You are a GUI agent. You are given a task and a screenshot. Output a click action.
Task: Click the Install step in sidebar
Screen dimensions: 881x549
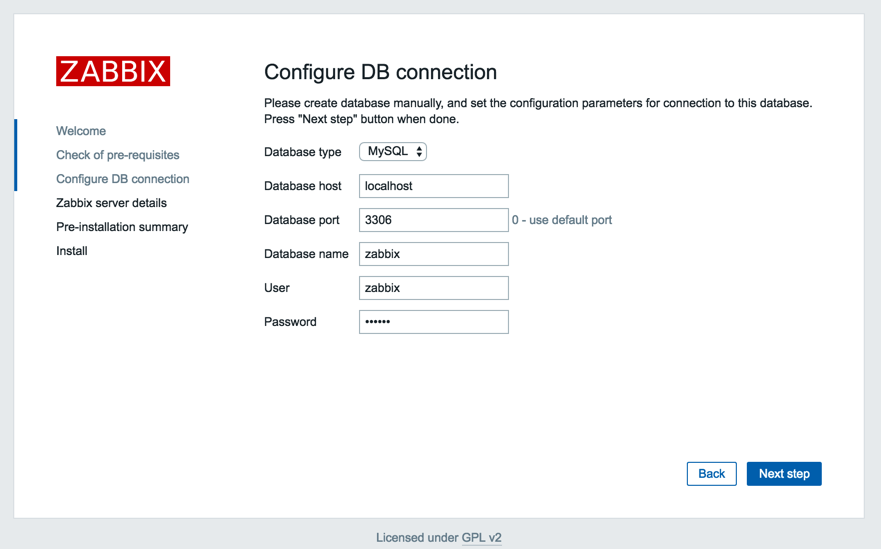tap(71, 251)
